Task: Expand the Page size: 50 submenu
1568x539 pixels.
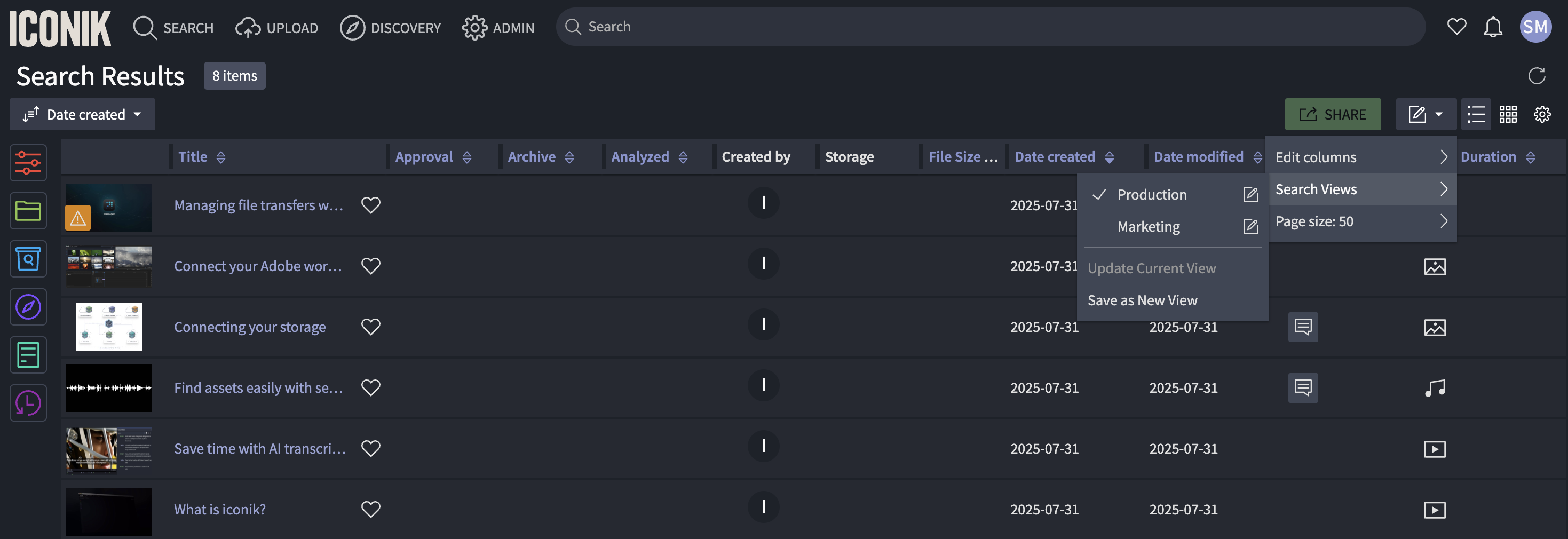Action: (1361, 221)
